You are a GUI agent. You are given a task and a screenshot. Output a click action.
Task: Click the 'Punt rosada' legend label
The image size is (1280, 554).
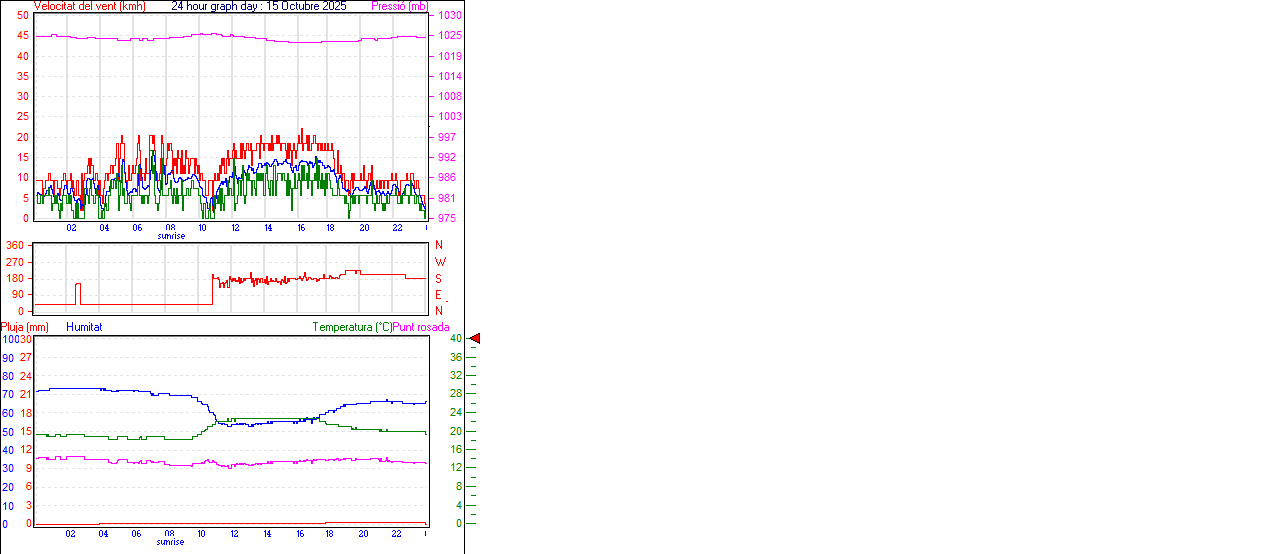tap(421, 327)
